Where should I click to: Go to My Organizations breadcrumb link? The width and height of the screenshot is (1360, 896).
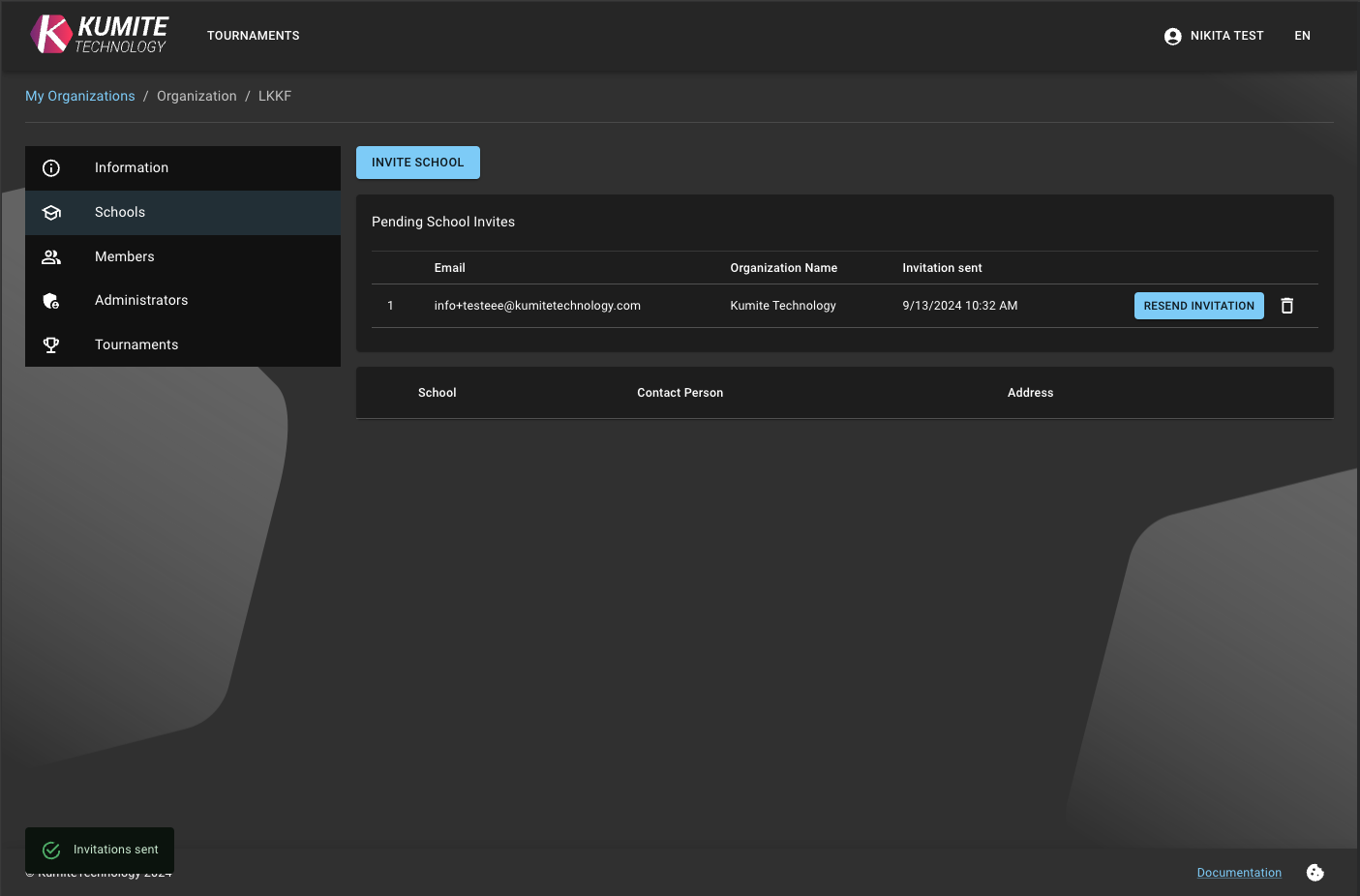[x=80, y=96]
